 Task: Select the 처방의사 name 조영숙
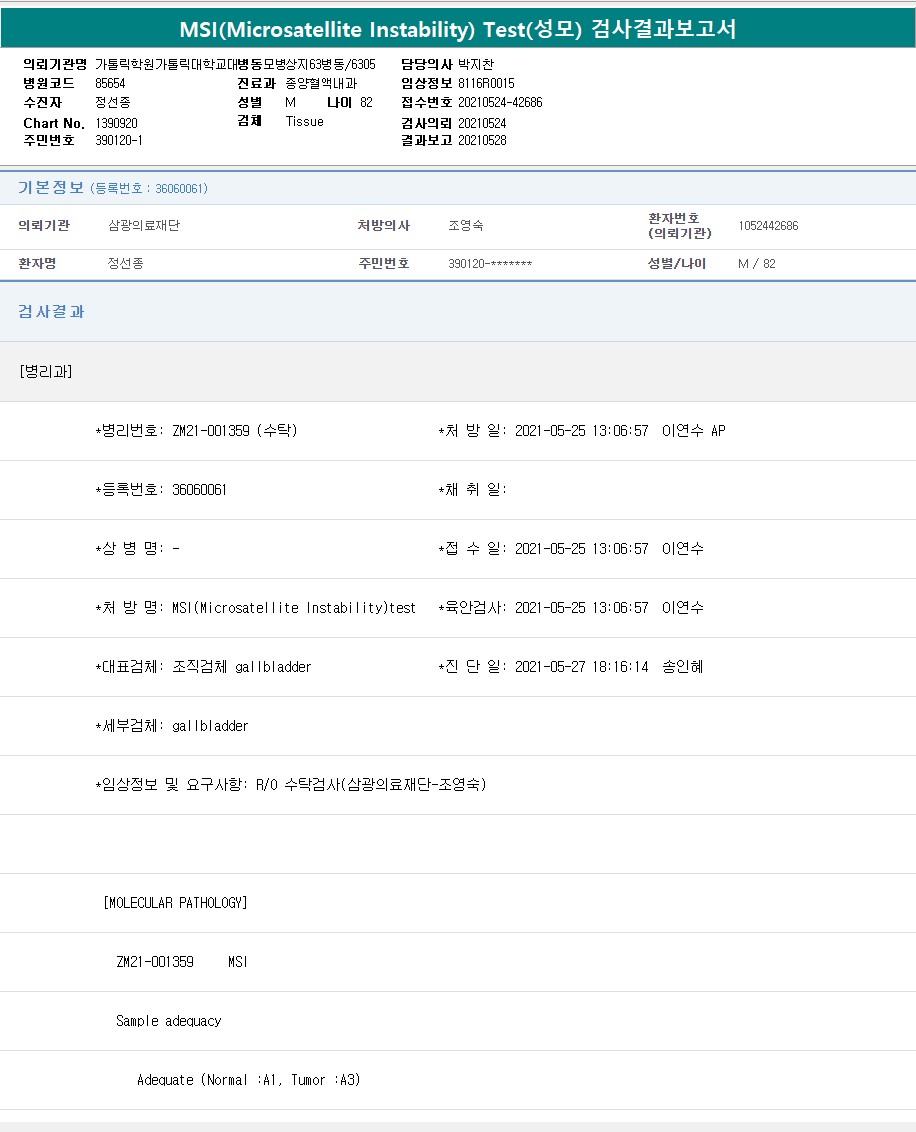[466, 226]
